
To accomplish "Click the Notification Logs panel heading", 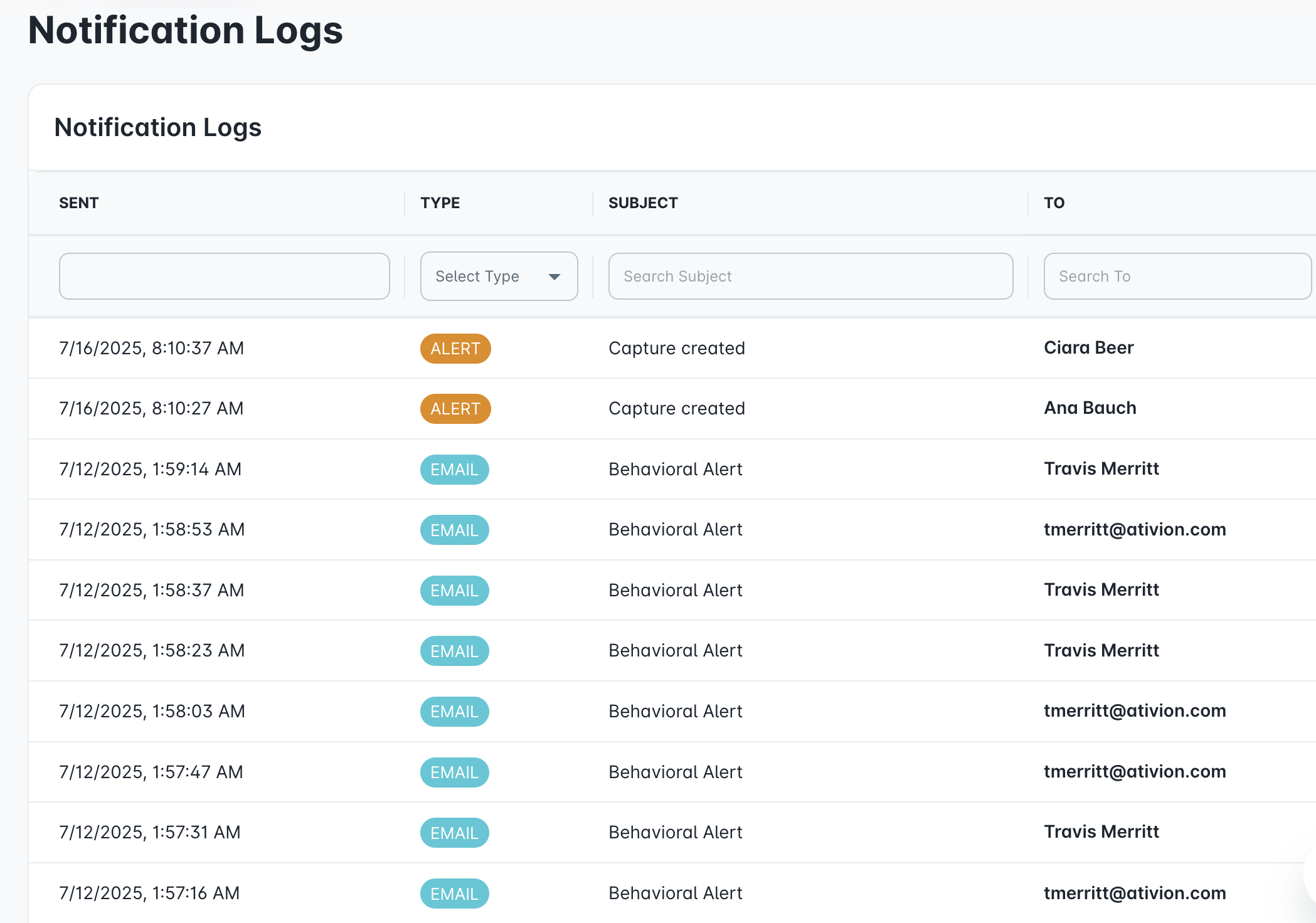I will [158, 127].
